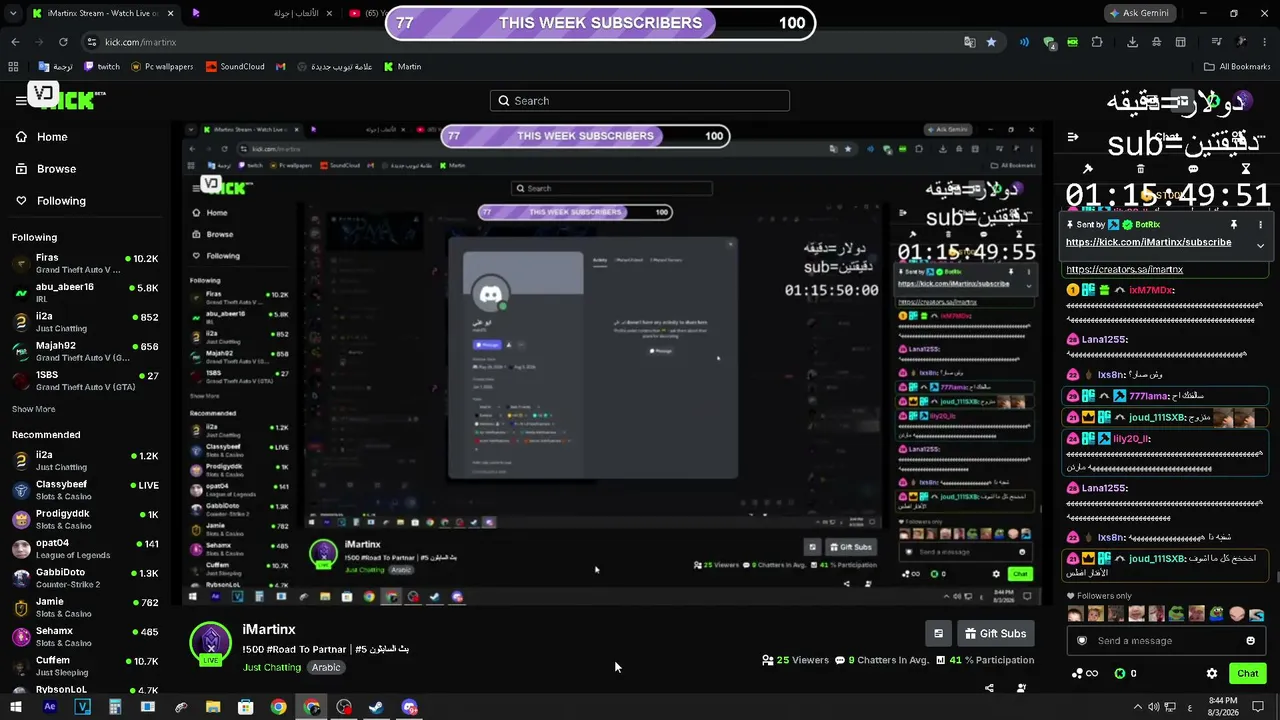Image resolution: width=1280 pixels, height=720 pixels.
Task: Open pinned message options menu
Action: [1260, 225]
